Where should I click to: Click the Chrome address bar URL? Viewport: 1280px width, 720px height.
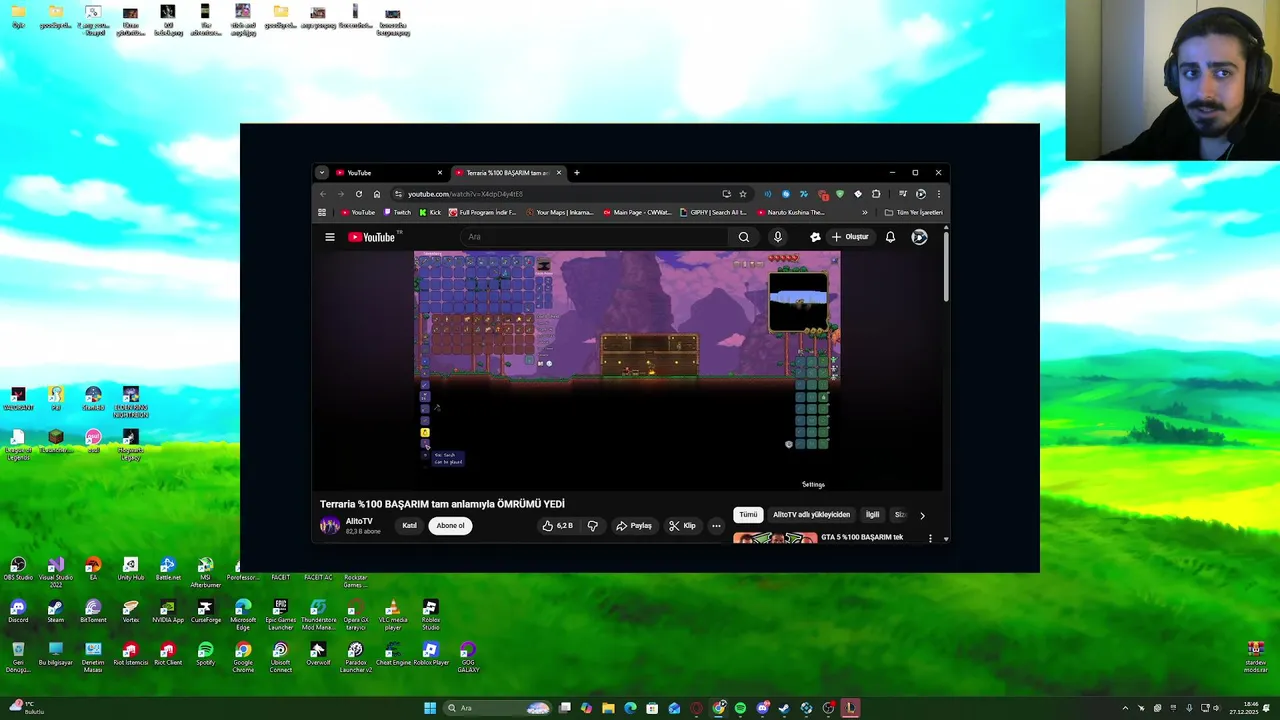(465, 194)
